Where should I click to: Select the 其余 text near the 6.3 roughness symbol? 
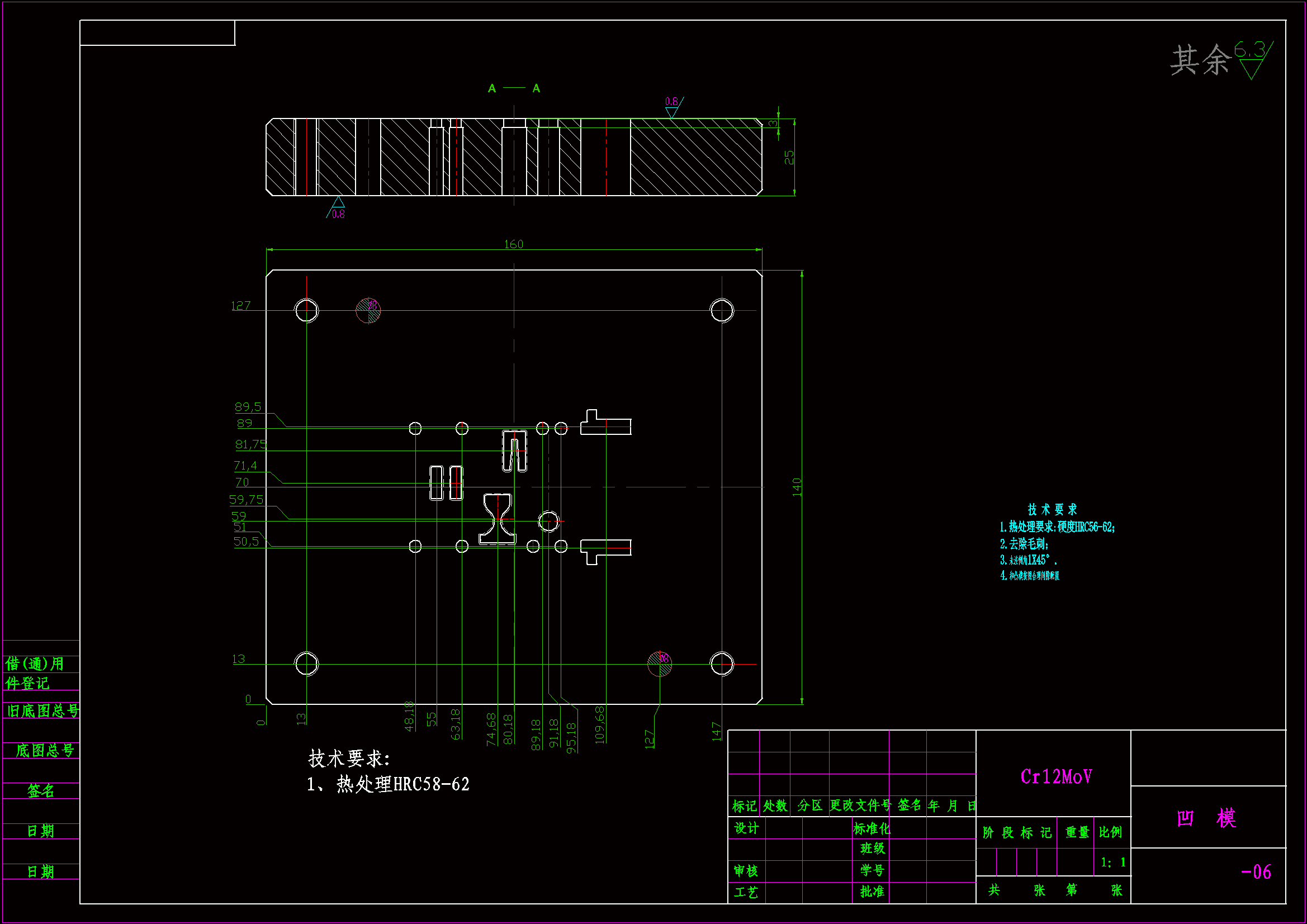pyautogui.click(x=1200, y=60)
